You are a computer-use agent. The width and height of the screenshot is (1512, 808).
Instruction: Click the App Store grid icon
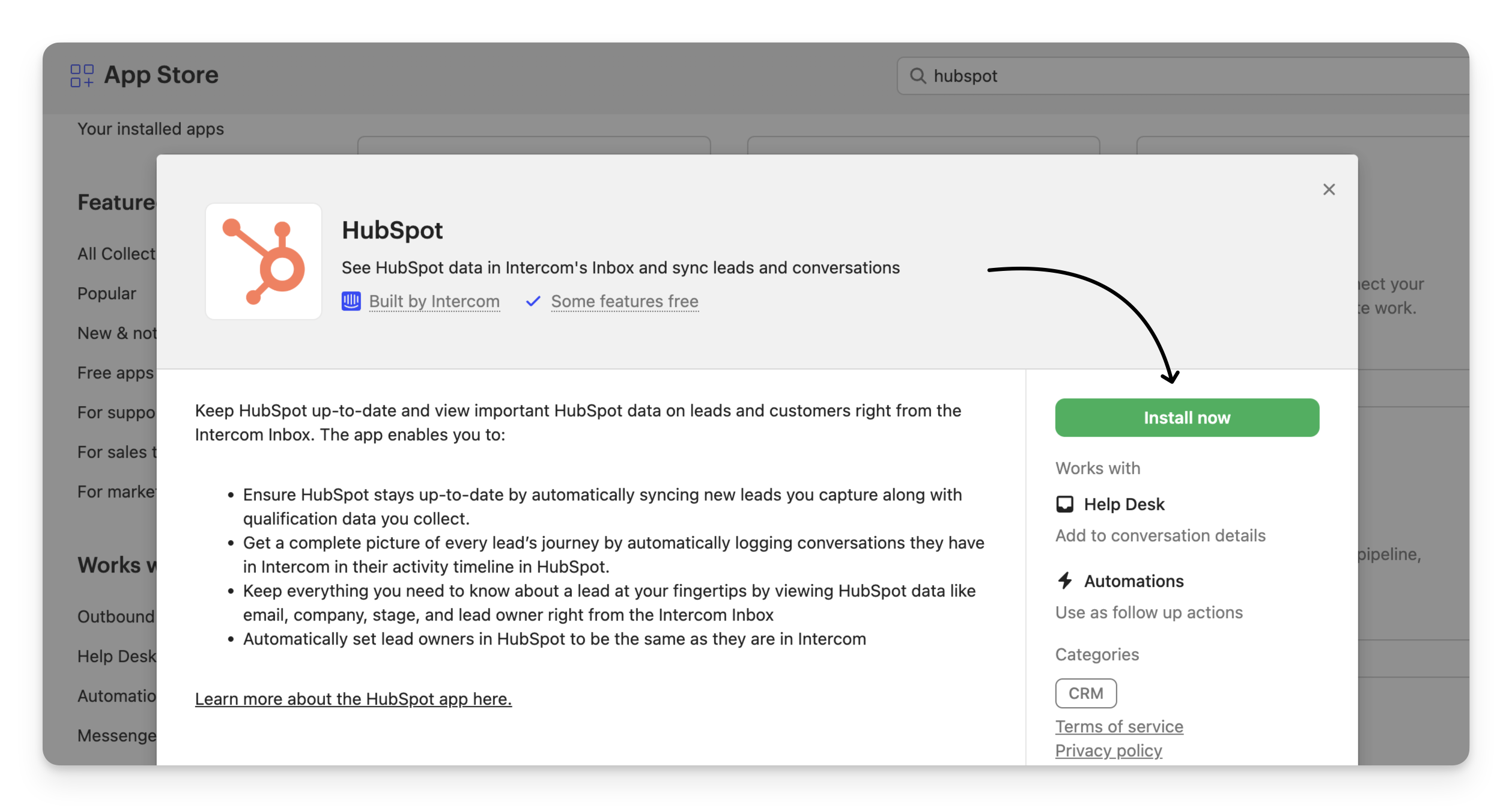point(82,76)
